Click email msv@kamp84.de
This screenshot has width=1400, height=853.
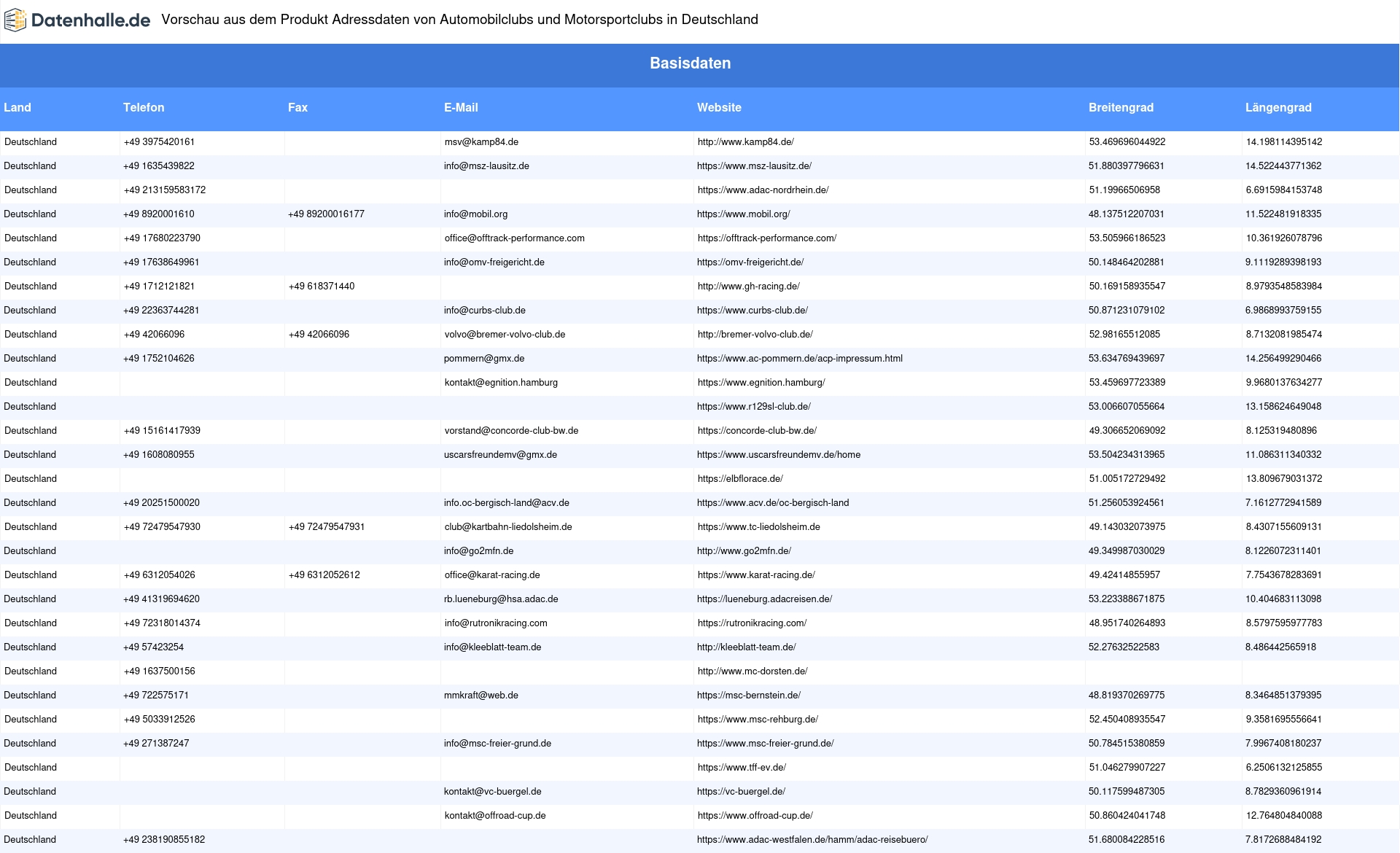[481, 142]
